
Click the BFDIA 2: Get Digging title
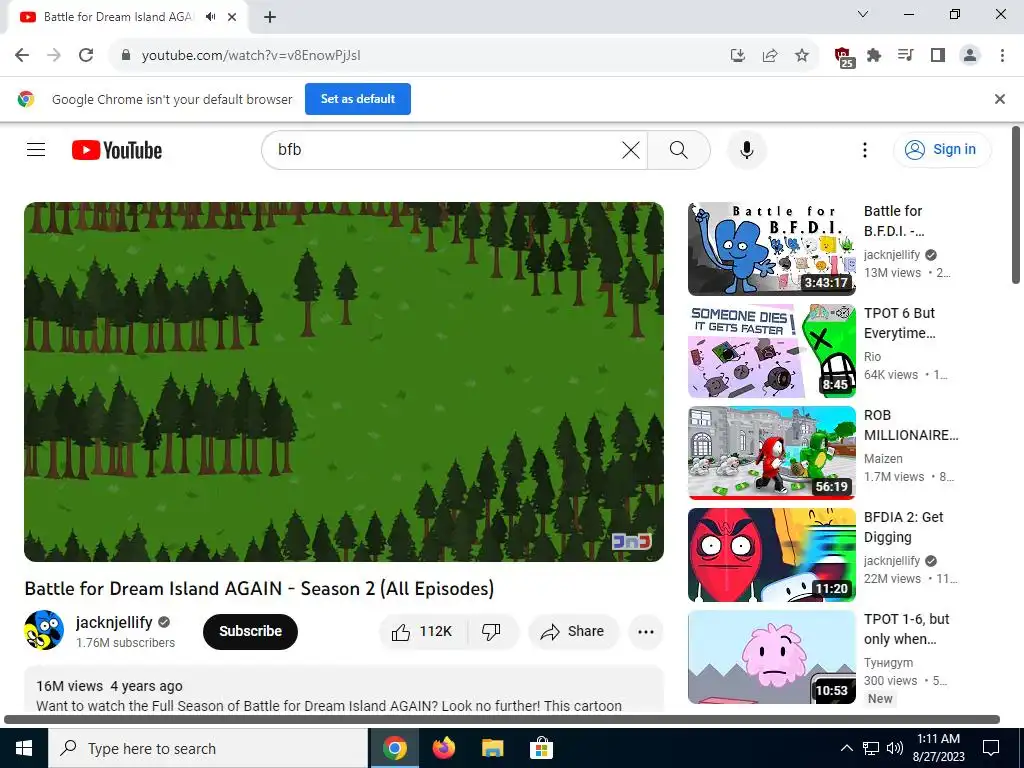[904, 527]
